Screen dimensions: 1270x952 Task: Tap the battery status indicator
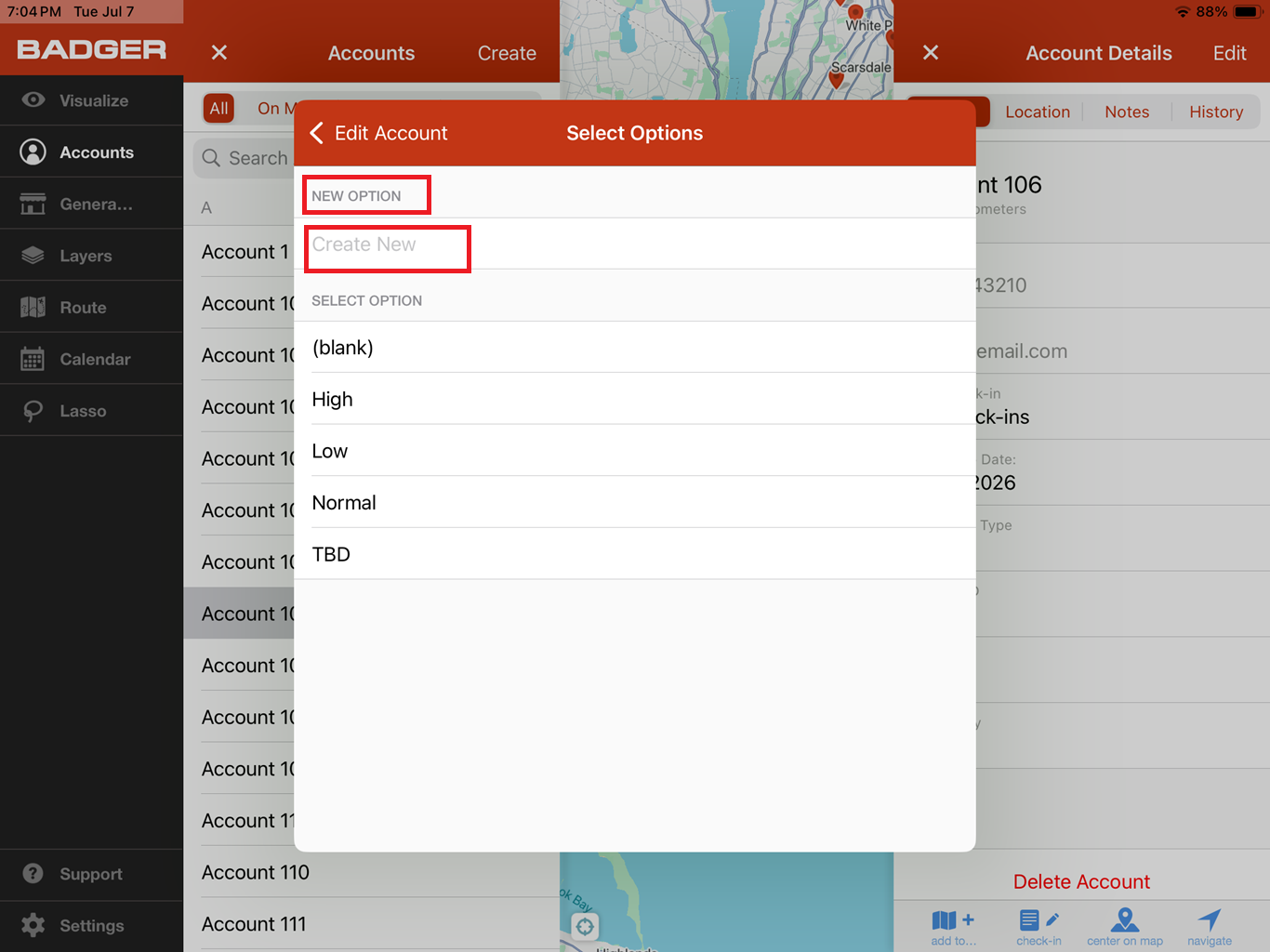pyautogui.click(x=1247, y=12)
